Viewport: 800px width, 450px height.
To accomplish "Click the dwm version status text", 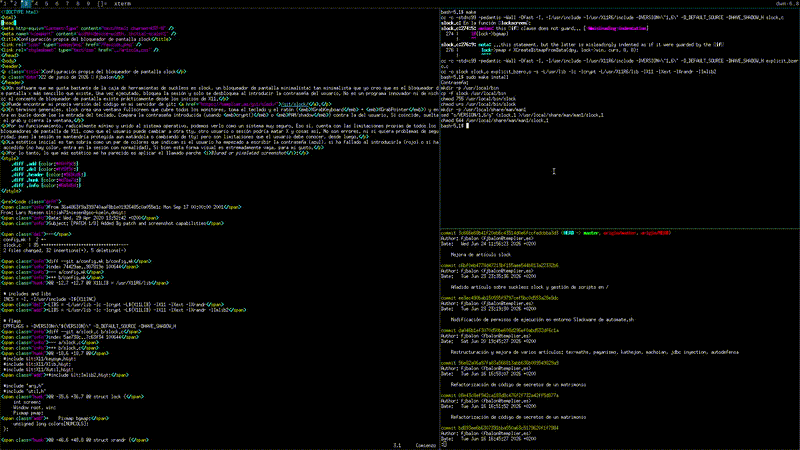I will point(787,3).
